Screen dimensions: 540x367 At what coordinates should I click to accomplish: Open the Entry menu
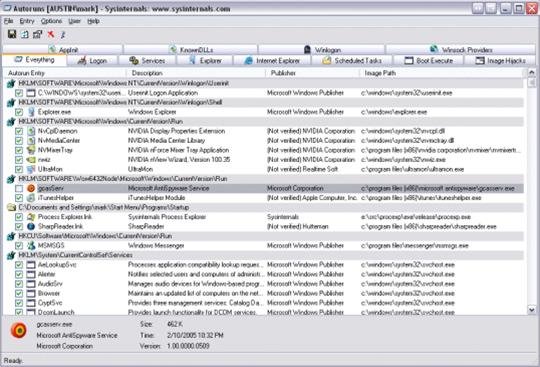tap(27, 21)
